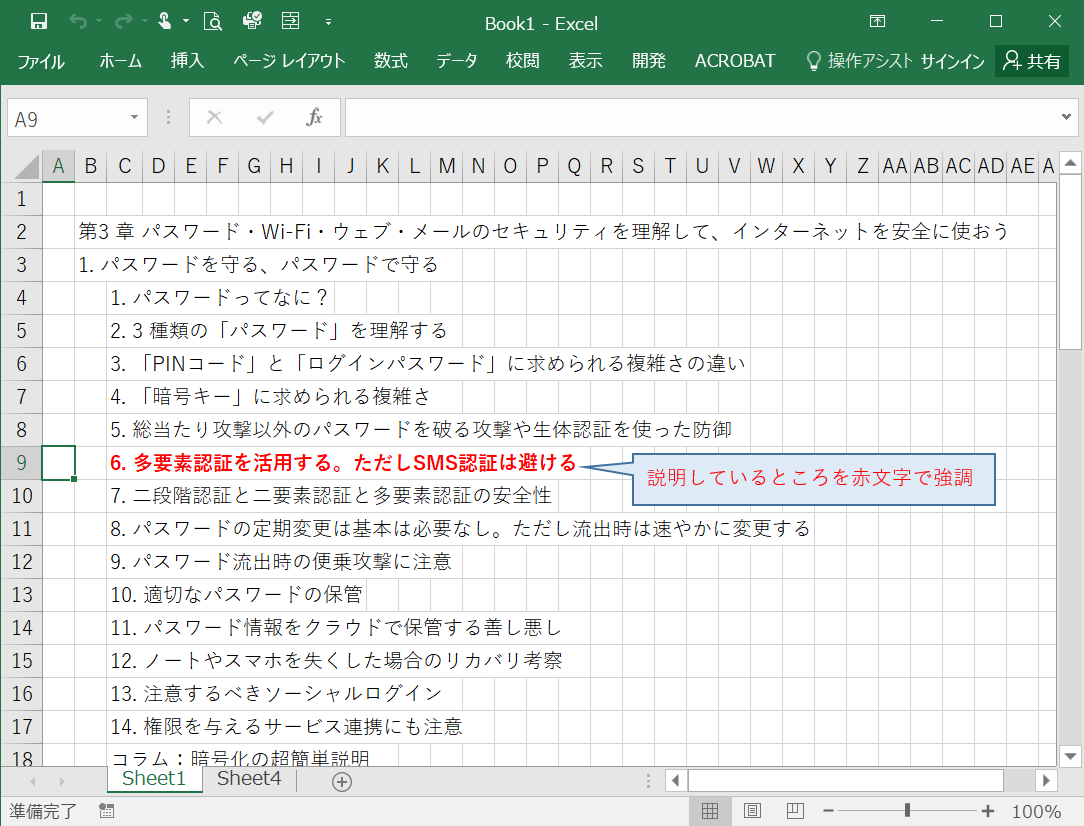Zoom in using the plus control on zoom slider
Screen dimensions: 1084x826
coord(988,811)
